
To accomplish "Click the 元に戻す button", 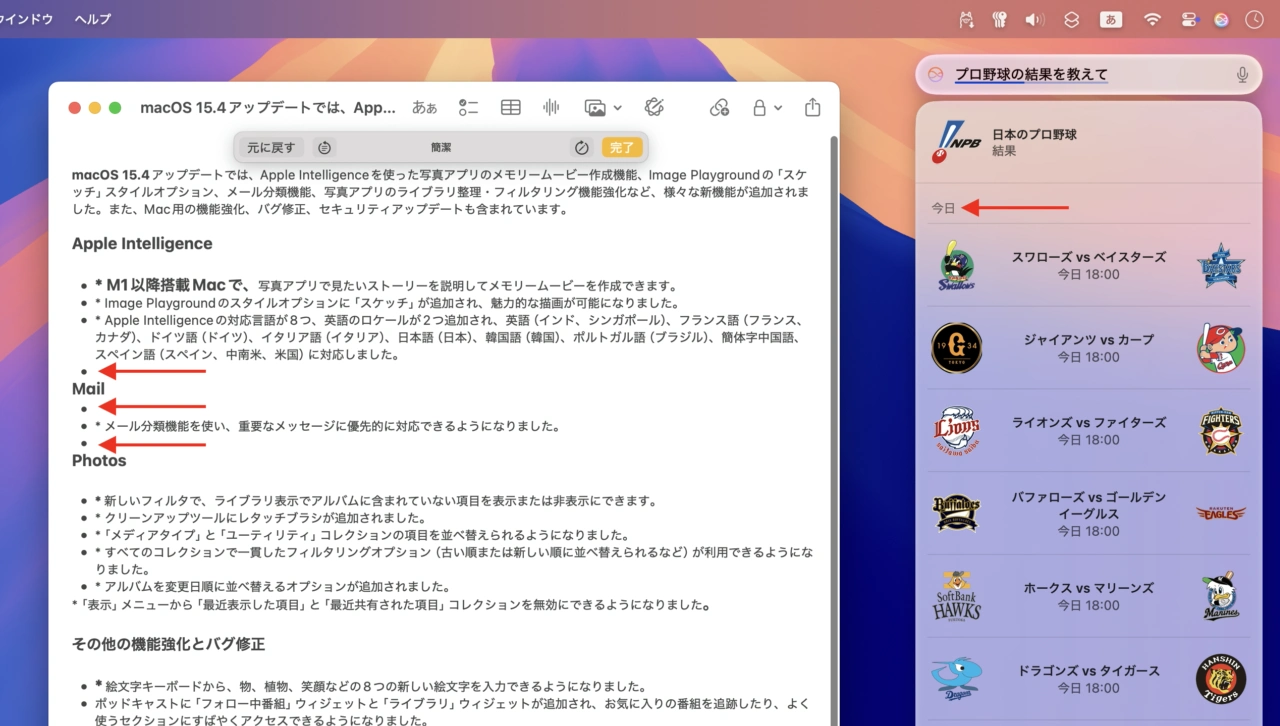I will coord(271,148).
